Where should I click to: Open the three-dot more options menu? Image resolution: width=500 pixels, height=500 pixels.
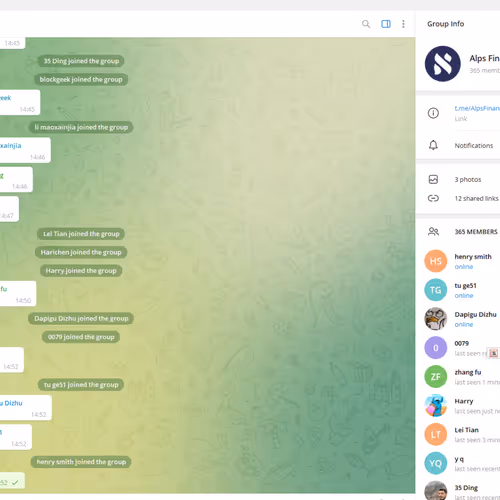coord(403,24)
